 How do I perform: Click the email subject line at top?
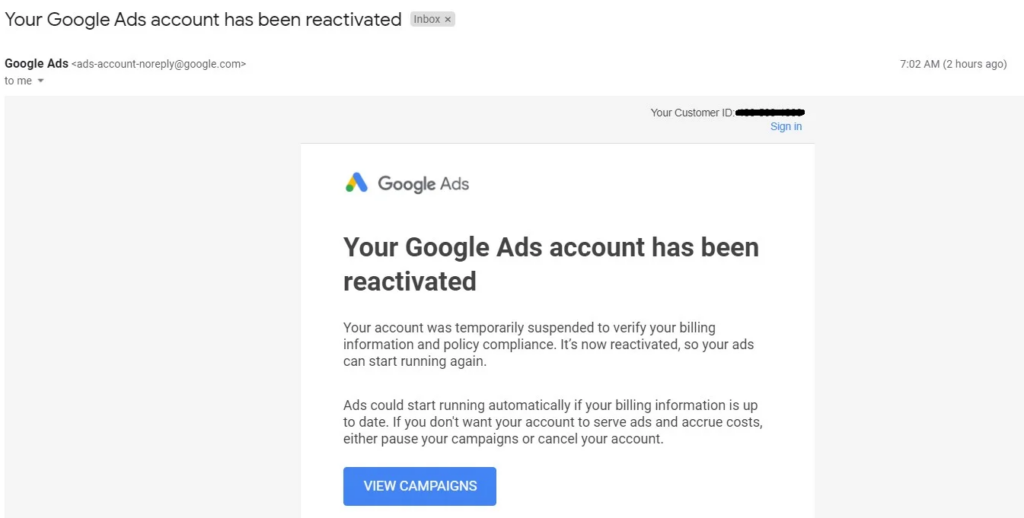click(x=203, y=20)
